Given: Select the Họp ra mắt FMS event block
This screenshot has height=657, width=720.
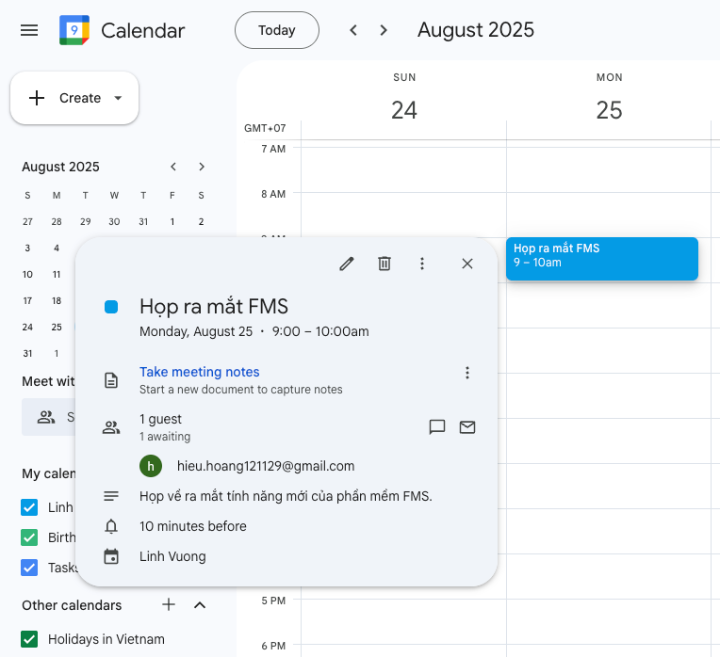Looking at the screenshot, I should [601, 258].
